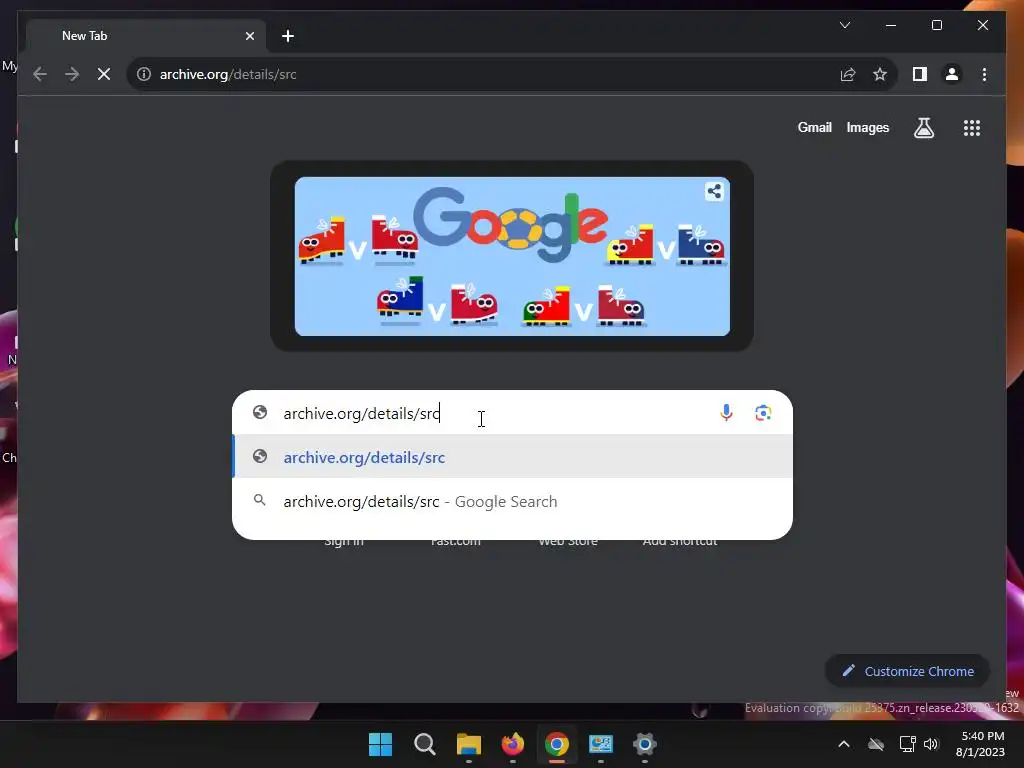The image size is (1024, 768).
Task: Stop loading the page
Action: 104,74
